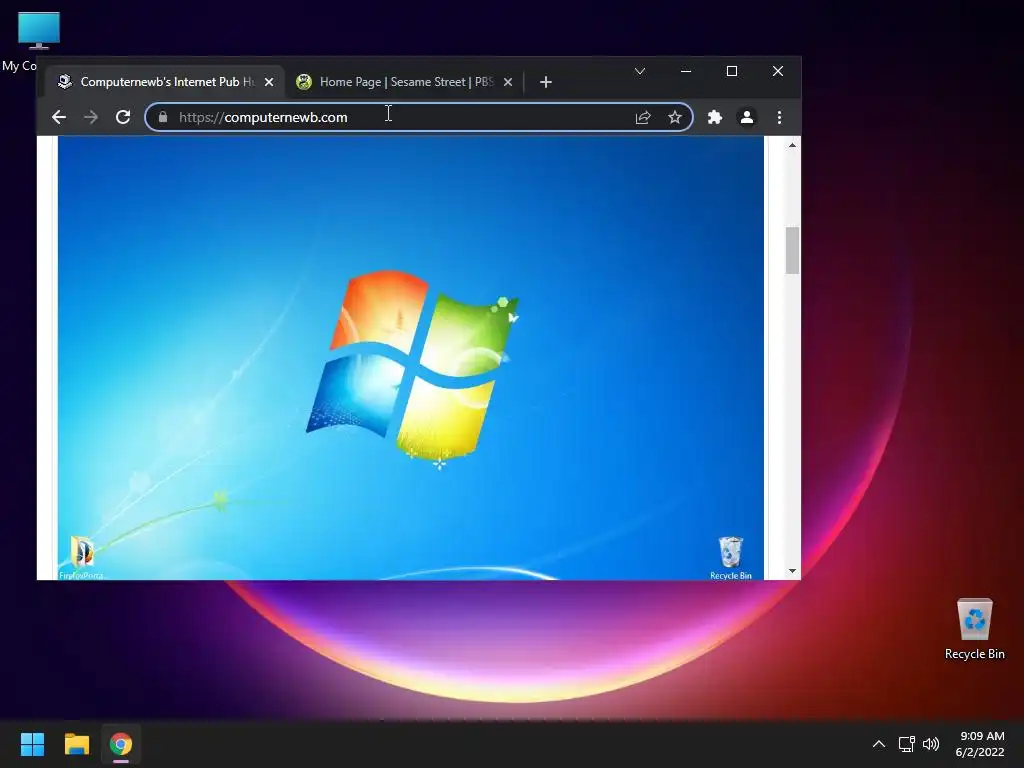Viewport: 1024px width, 768px height.
Task: Close the Sesame Street PBS tab
Action: coord(508,82)
